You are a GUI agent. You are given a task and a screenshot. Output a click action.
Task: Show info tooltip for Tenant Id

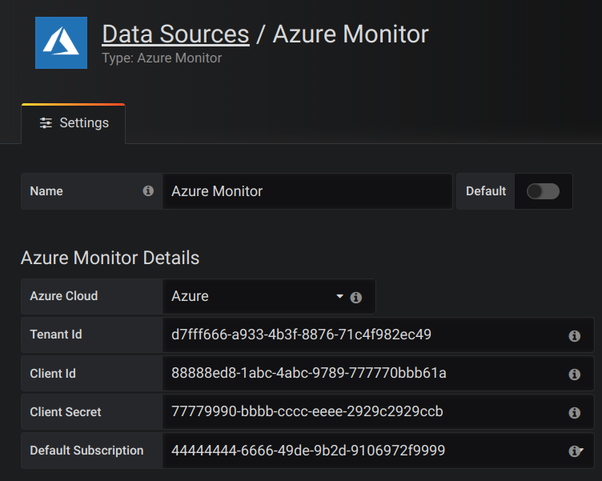(x=574, y=336)
